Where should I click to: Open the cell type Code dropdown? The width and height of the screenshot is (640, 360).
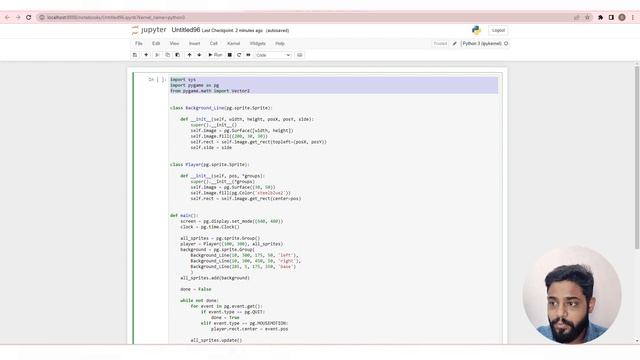(273, 55)
